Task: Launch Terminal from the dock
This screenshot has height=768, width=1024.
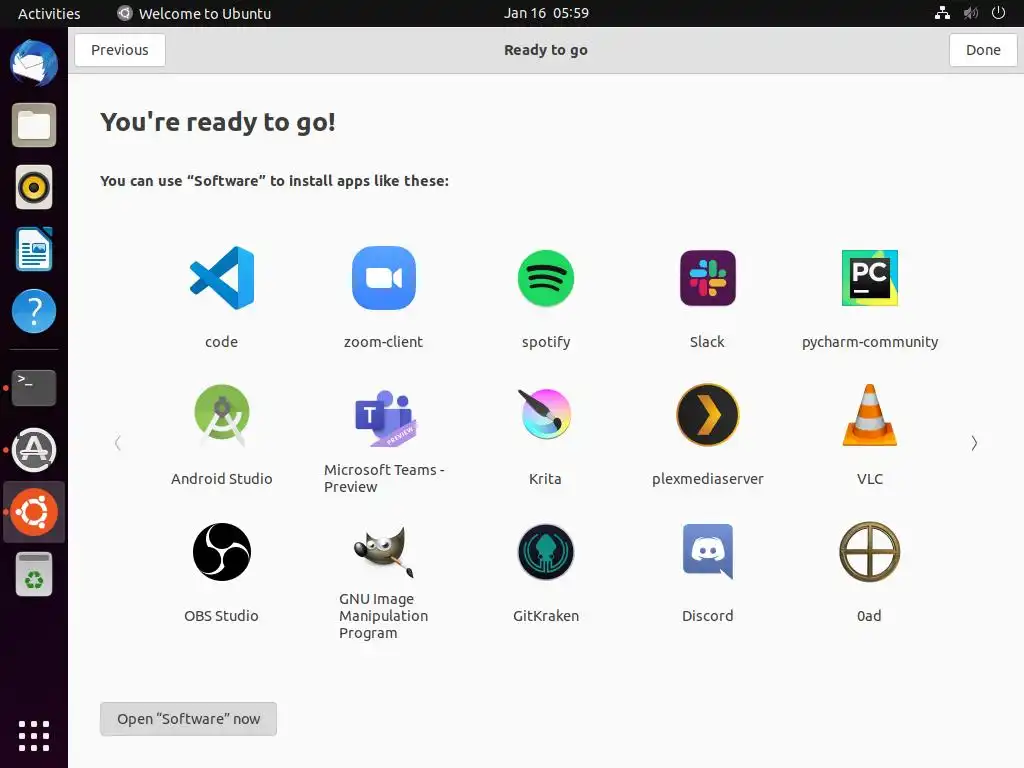Action: pyautogui.click(x=34, y=388)
